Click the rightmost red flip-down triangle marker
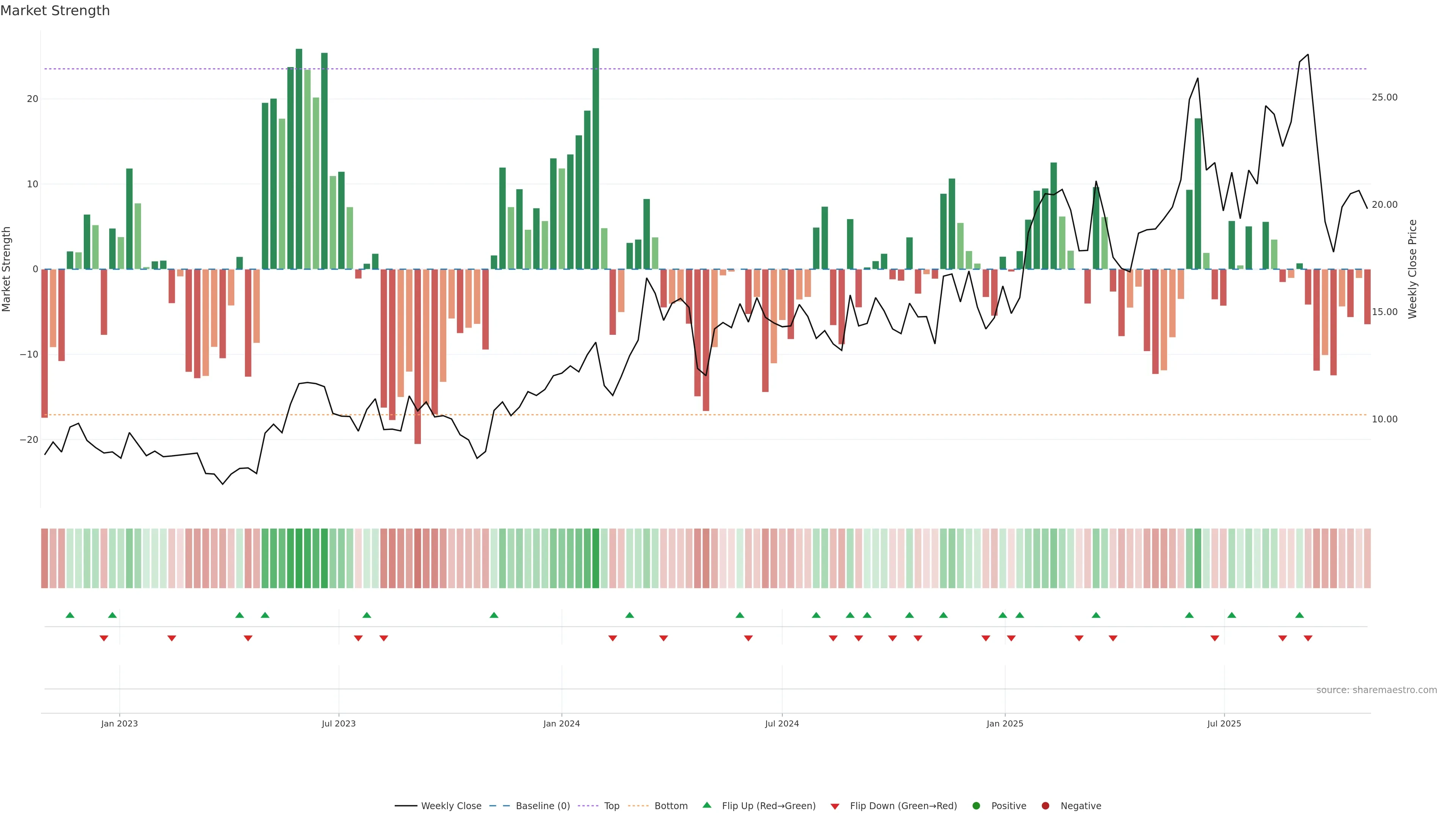Image resolution: width=1456 pixels, height=819 pixels. tap(1308, 638)
